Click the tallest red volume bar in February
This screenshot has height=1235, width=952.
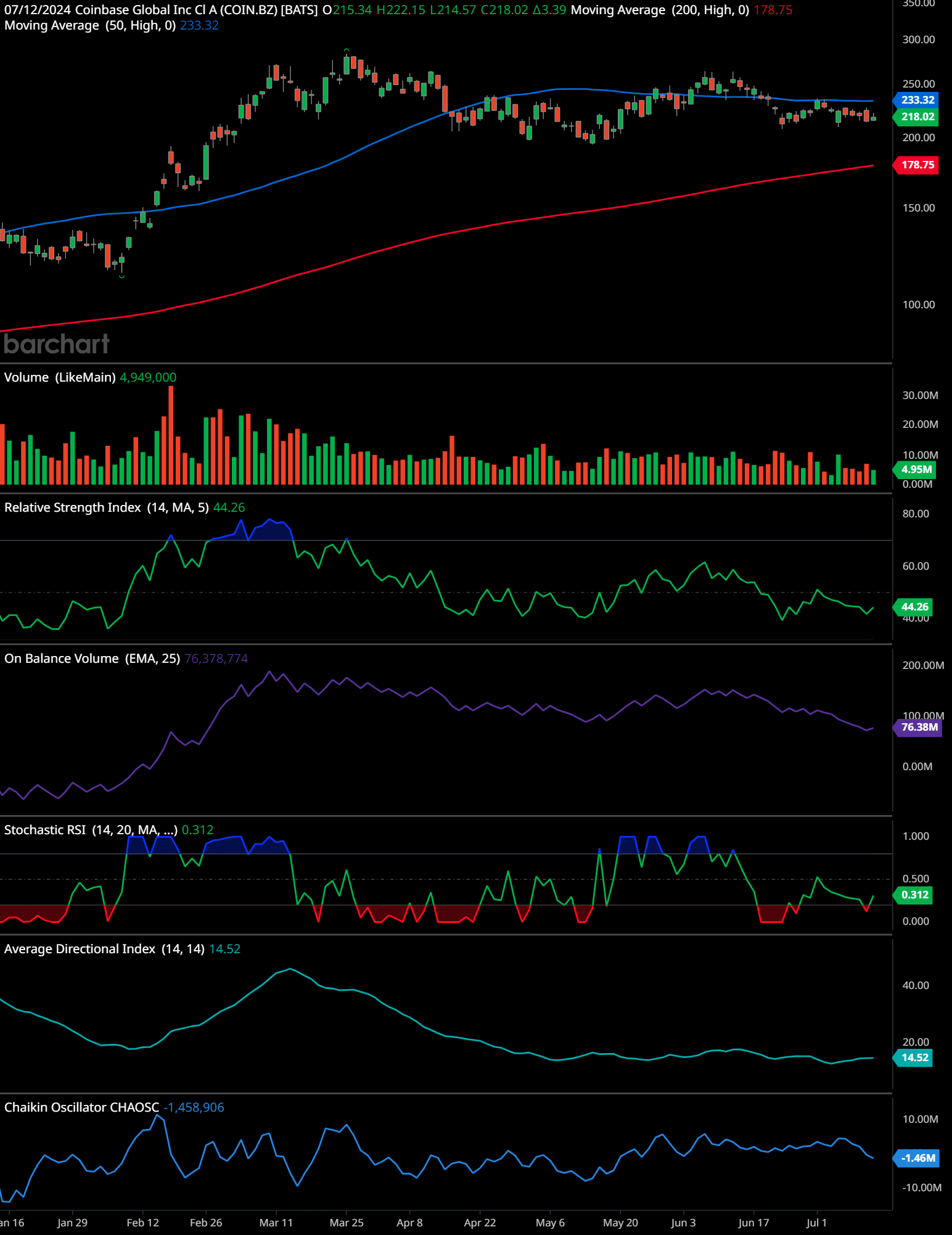coord(171,435)
